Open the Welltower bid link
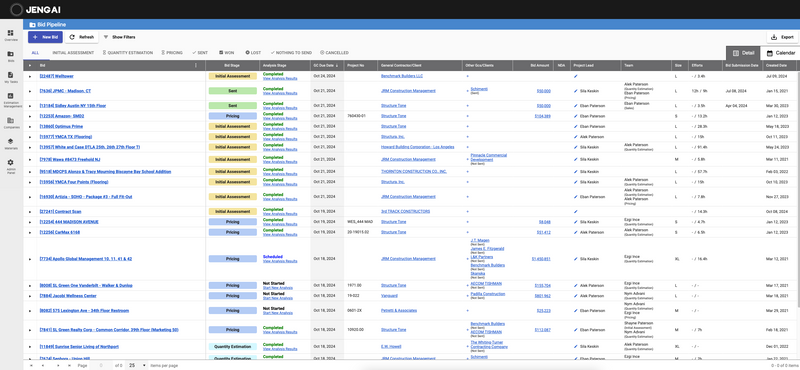 57,76
